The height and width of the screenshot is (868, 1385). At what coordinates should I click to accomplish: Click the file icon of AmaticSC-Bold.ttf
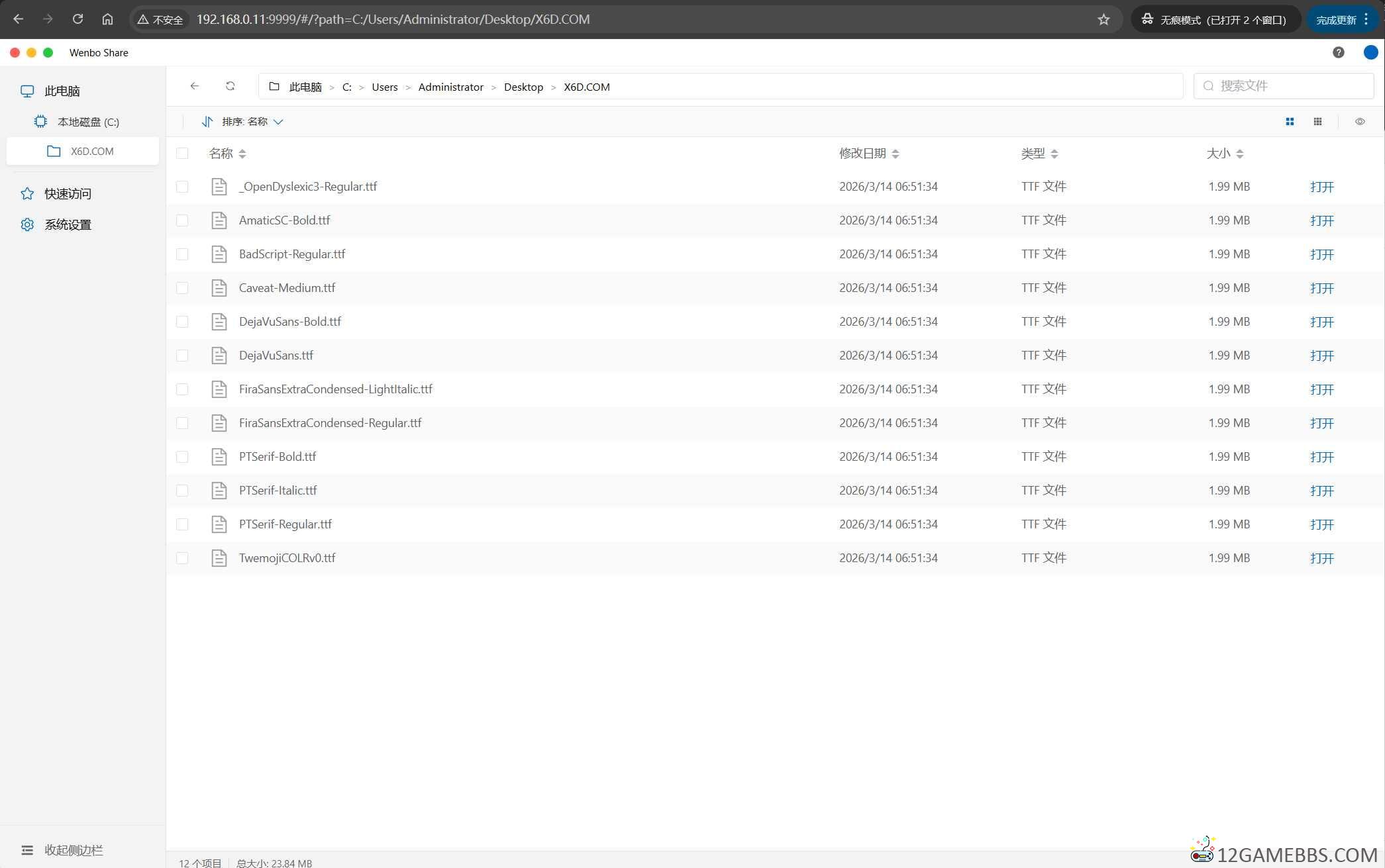219,220
